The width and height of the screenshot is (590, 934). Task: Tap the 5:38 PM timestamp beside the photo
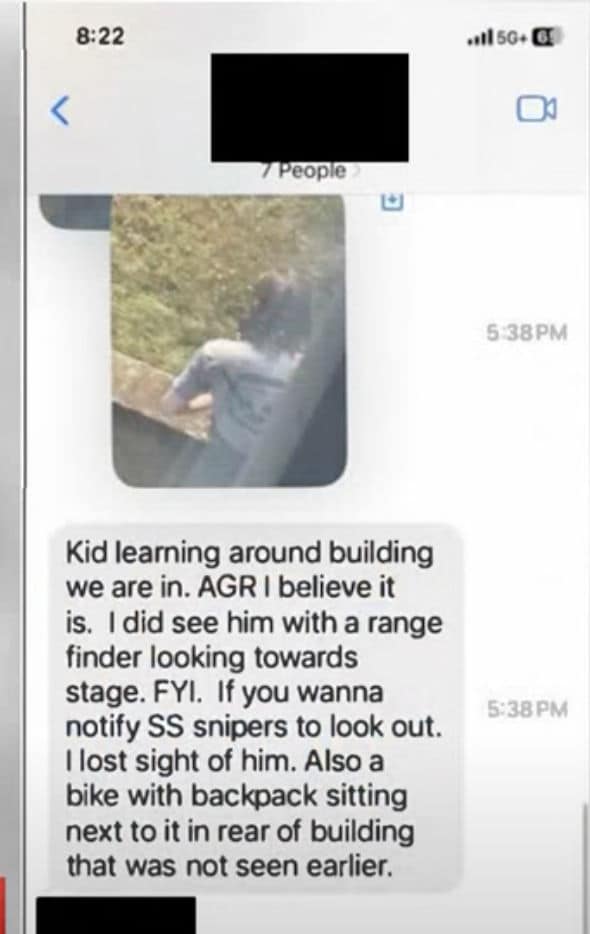[x=527, y=332]
